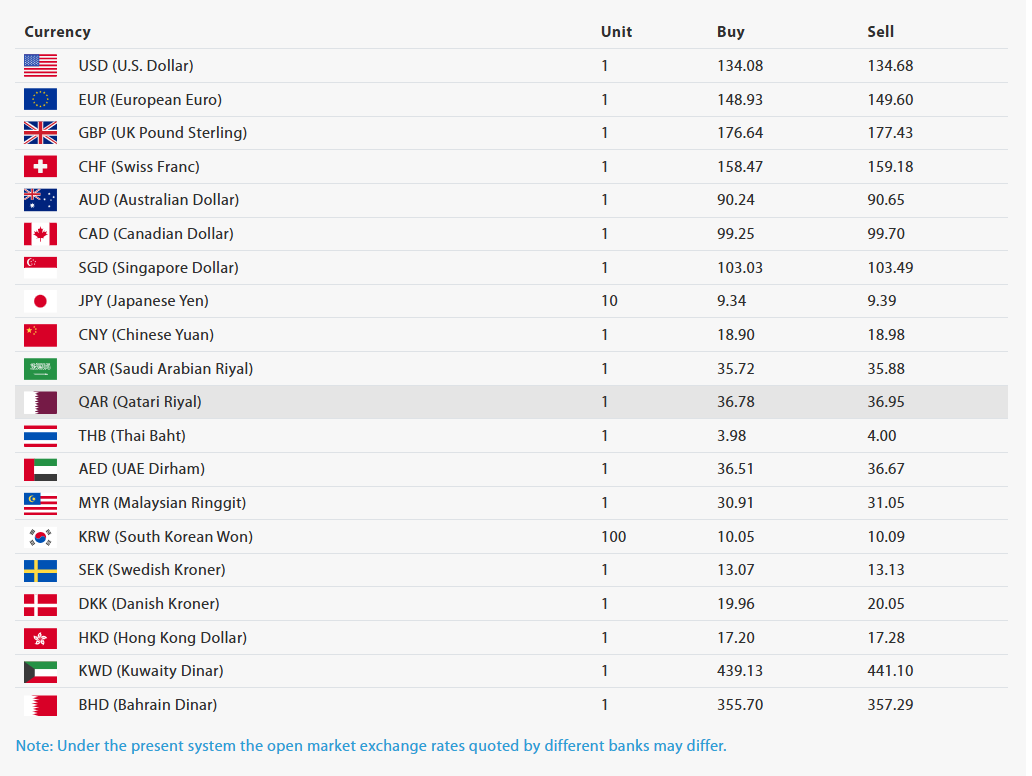
Task: Select the QAR (Qatari Riyal) label
Action: [140, 402]
